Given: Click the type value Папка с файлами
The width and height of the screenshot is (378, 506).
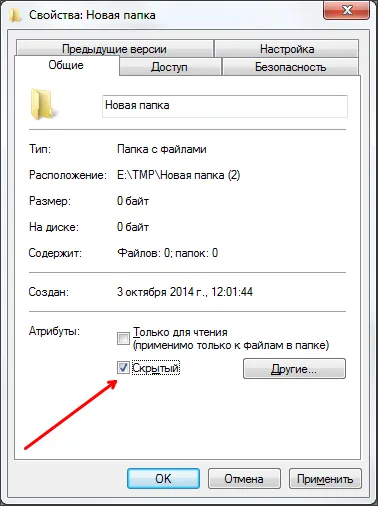Looking at the screenshot, I should tap(162, 149).
